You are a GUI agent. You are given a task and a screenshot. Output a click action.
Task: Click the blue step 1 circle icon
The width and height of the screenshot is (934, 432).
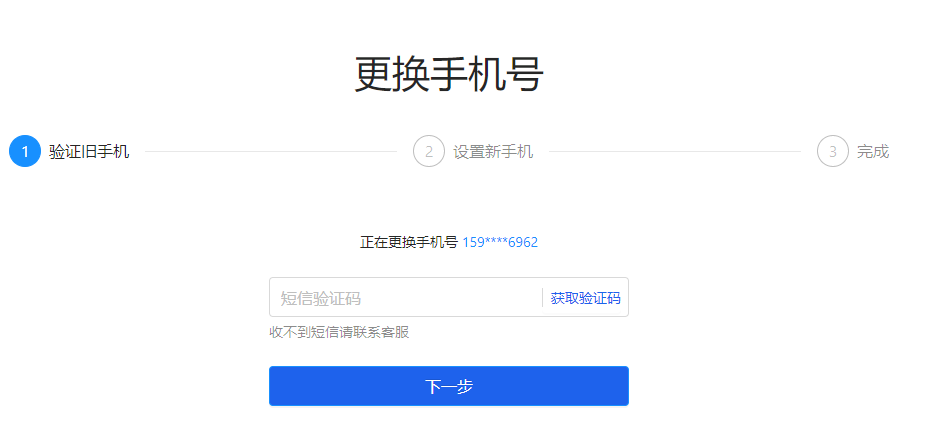pos(25,151)
